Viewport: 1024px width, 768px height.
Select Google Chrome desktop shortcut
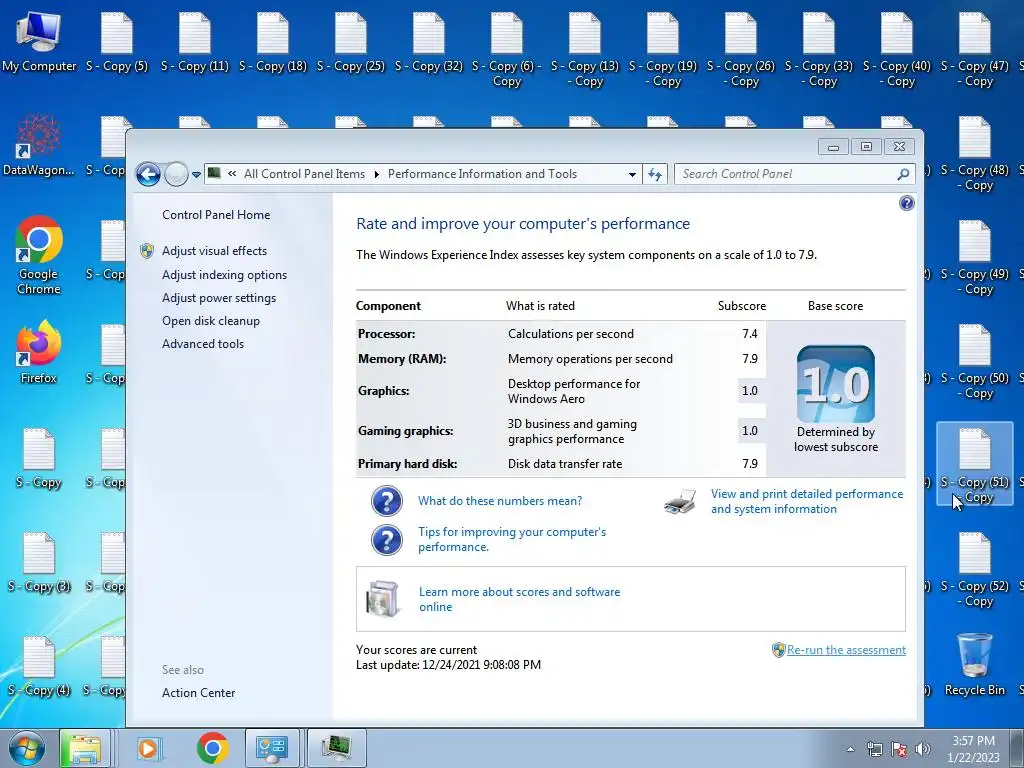tap(39, 255)
